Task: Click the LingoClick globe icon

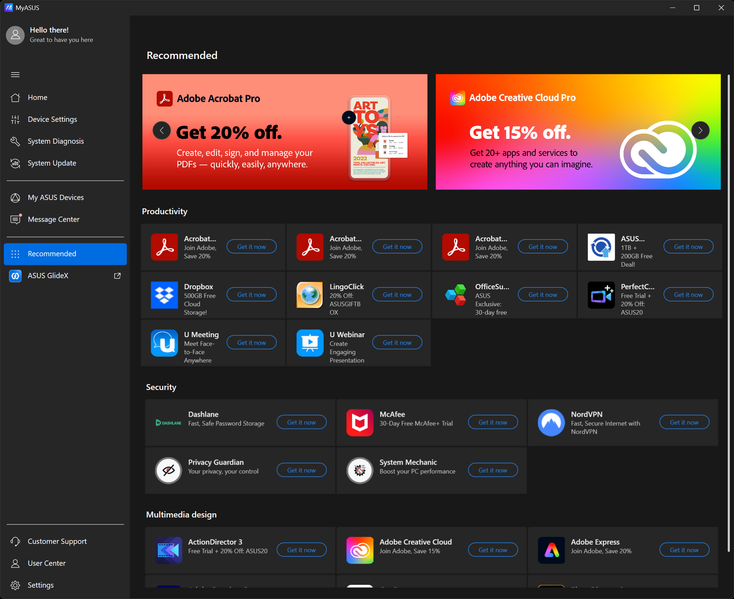Action: tap(310, 295)
